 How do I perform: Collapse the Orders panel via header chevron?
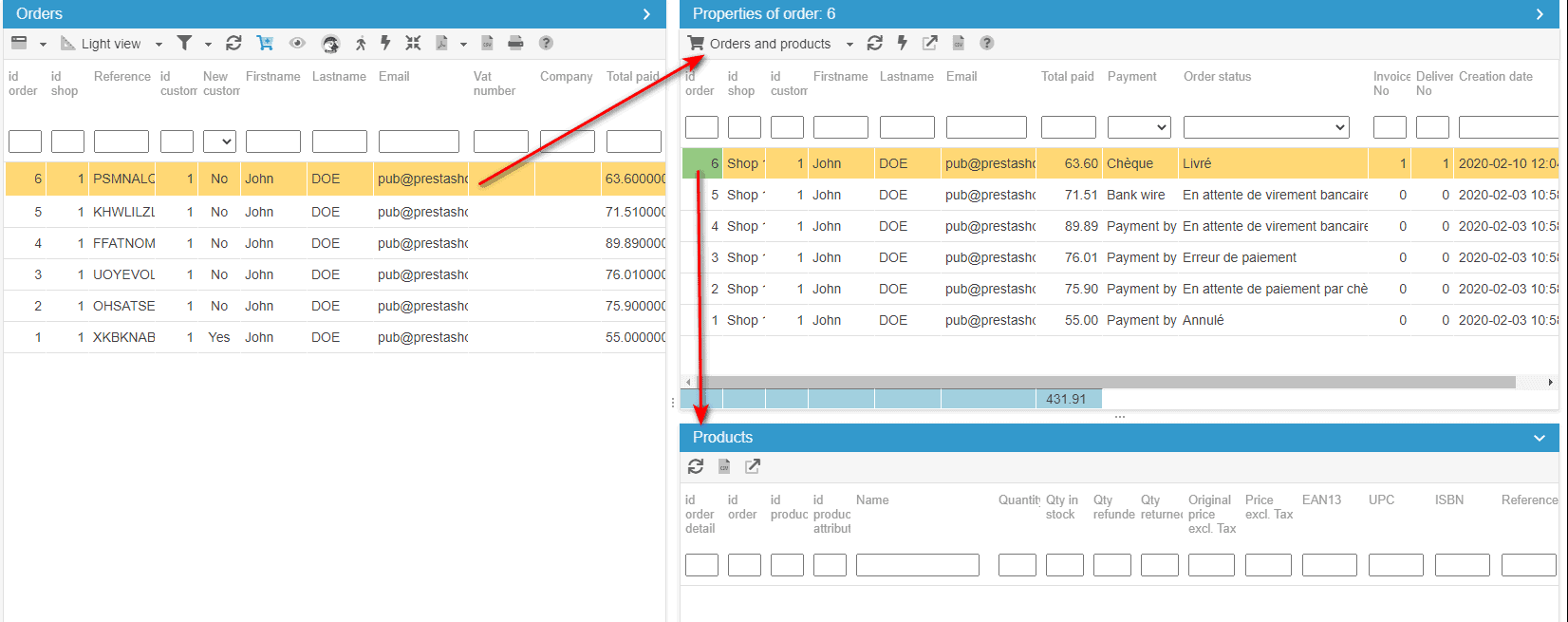pos(646,14)
